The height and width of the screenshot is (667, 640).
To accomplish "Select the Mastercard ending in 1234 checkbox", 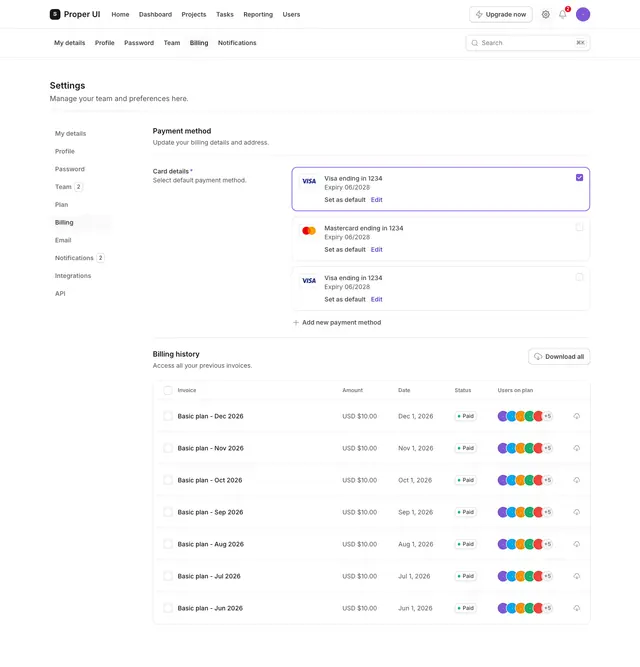I will [579, 227].
